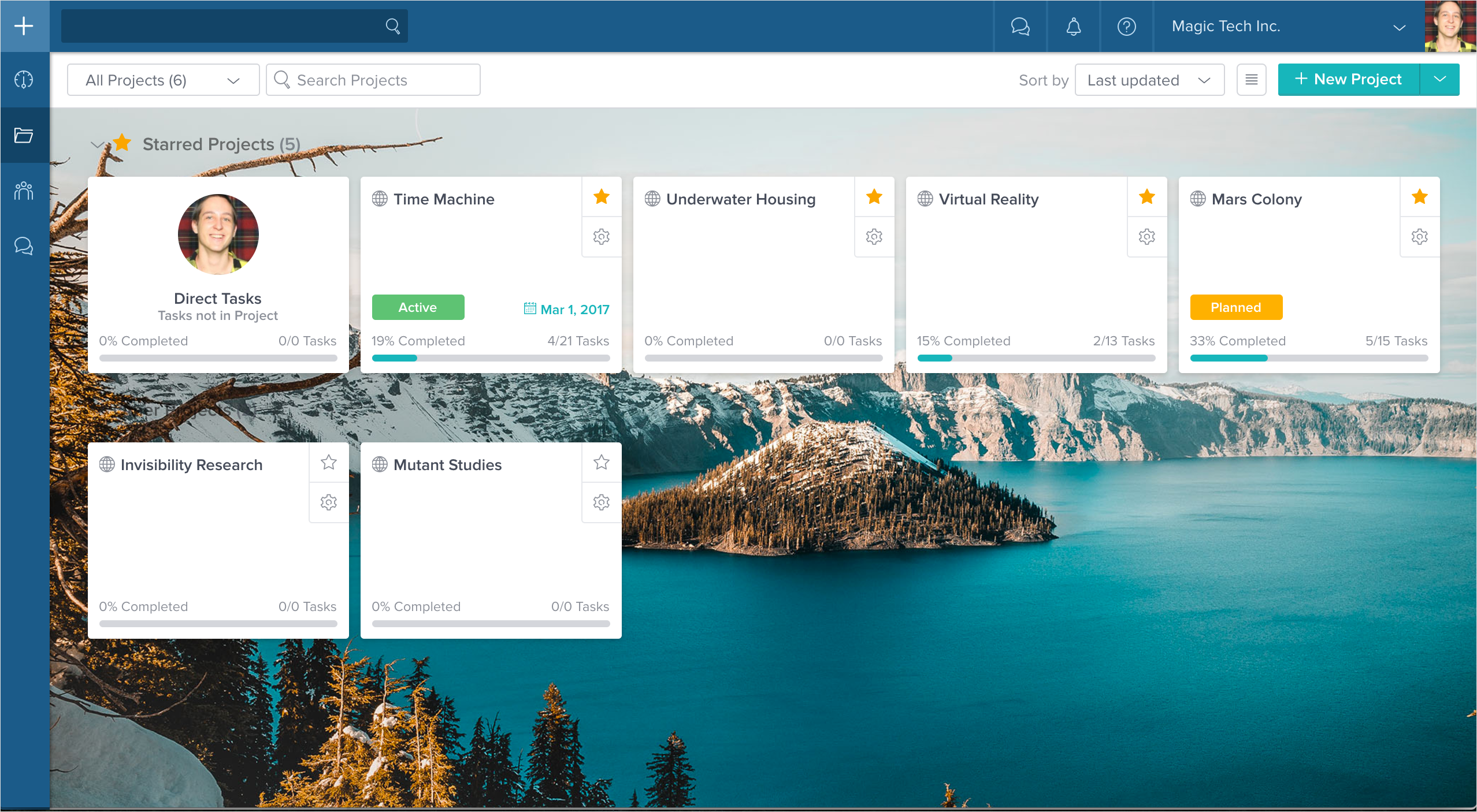Open the discussions tab in left sidebar
Viewport: 1477px width, 812px height.
[24, 246]
